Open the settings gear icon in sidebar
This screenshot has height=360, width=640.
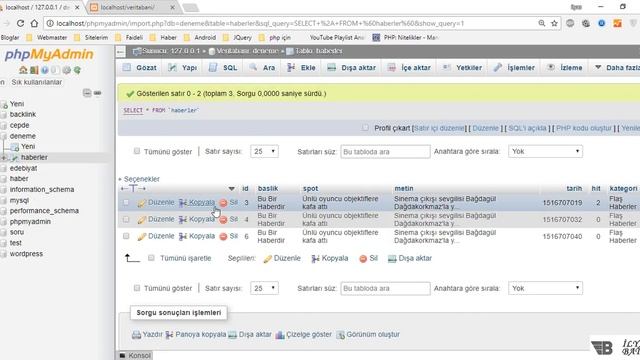67,70
